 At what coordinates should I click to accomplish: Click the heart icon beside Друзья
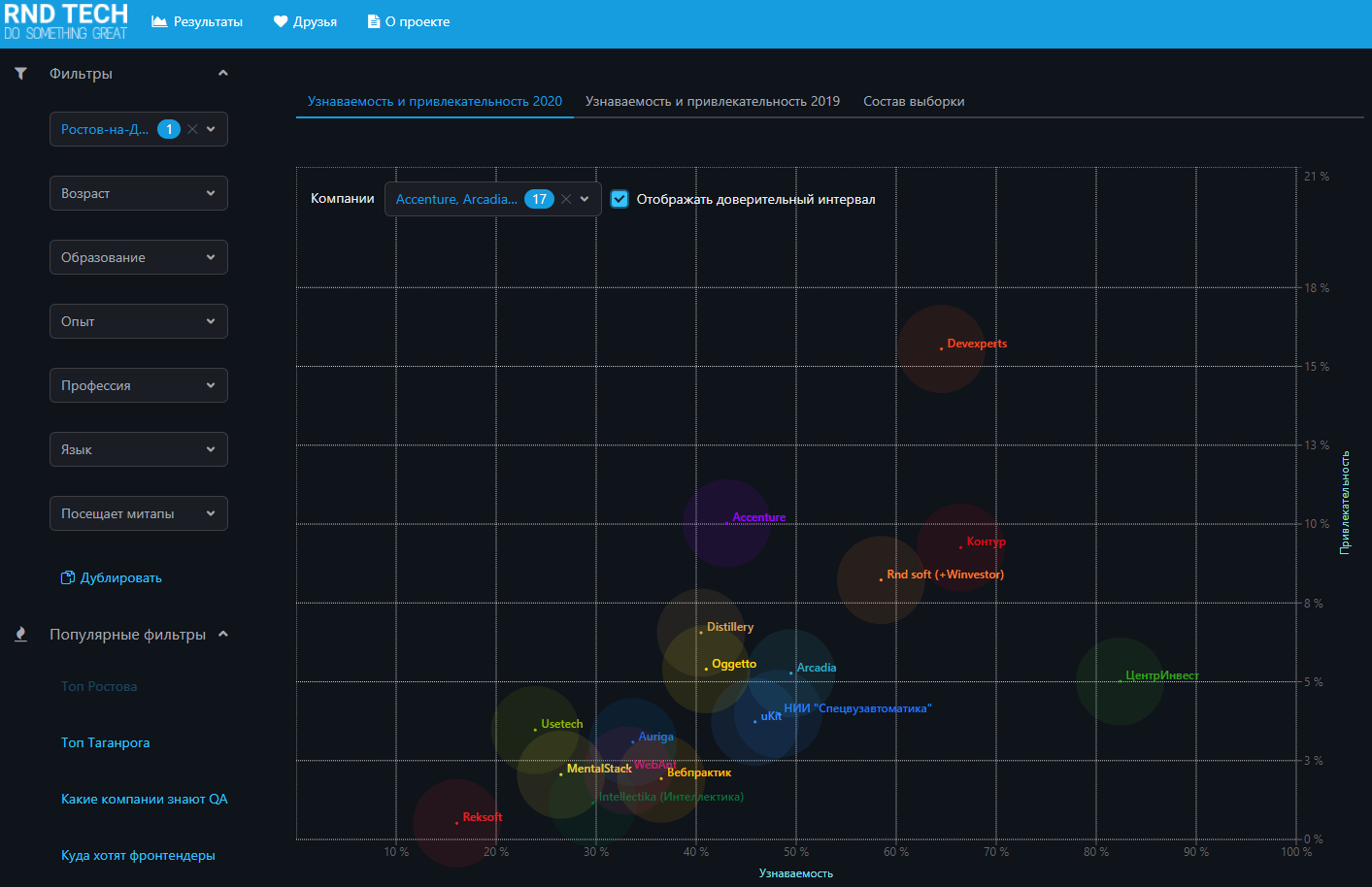click(x=281, y=21)
